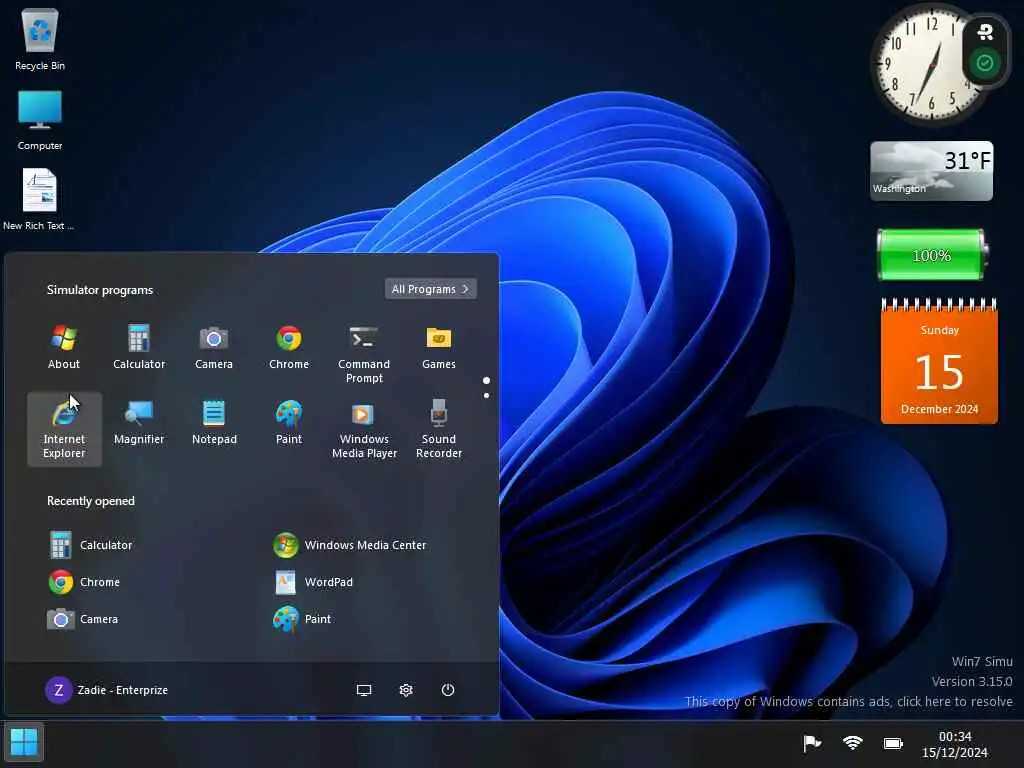Click the battery icon in system tray
This screenshot has height=768, width=1024.
tap(893, 743)
